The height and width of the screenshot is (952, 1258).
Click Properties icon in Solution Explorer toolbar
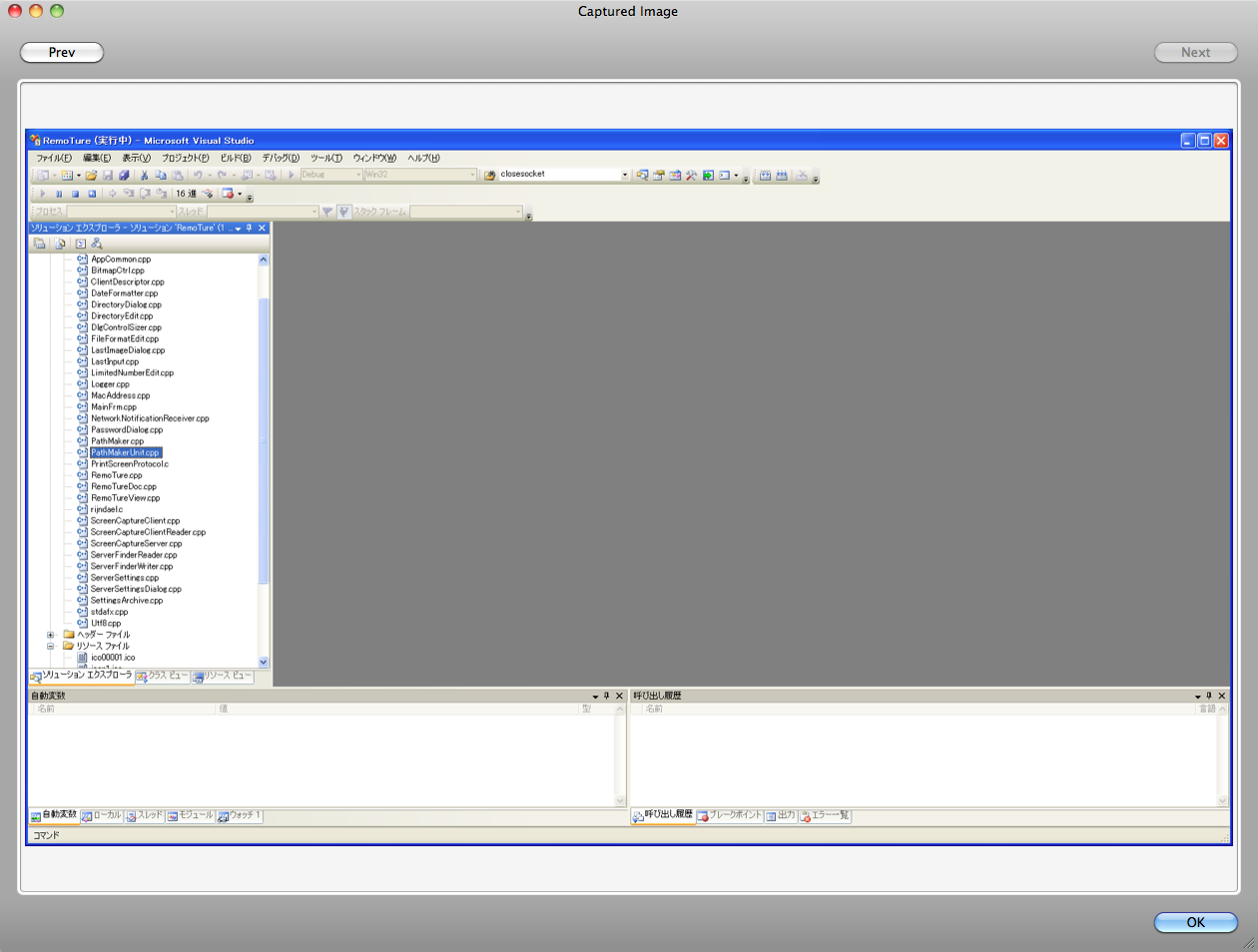39,243
